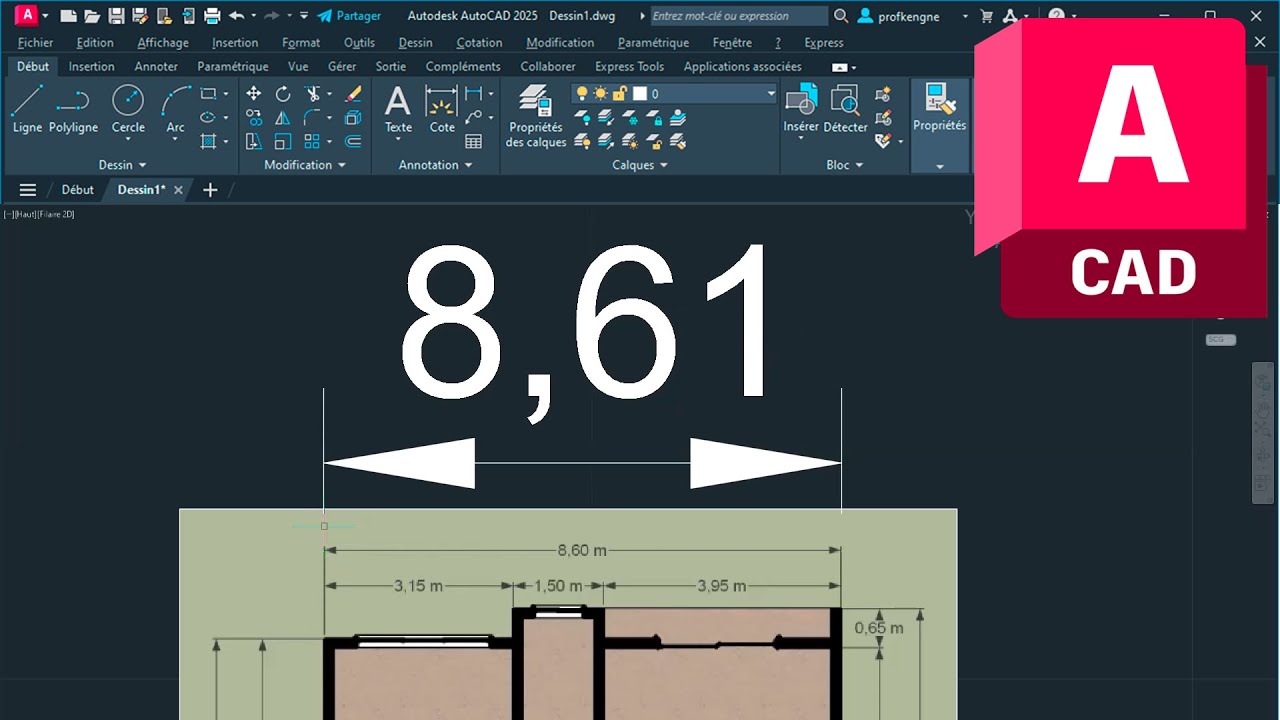
Task: Click the Print (Tracer) icon
Action: pos(212,16)
